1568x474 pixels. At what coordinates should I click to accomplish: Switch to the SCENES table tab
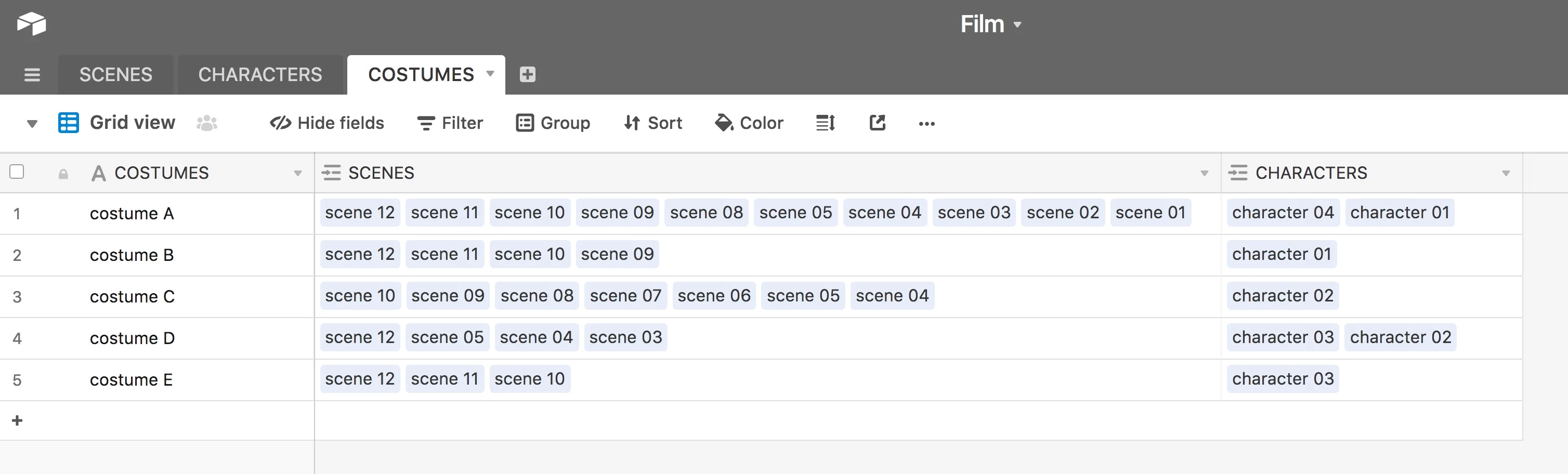[115, 75]
